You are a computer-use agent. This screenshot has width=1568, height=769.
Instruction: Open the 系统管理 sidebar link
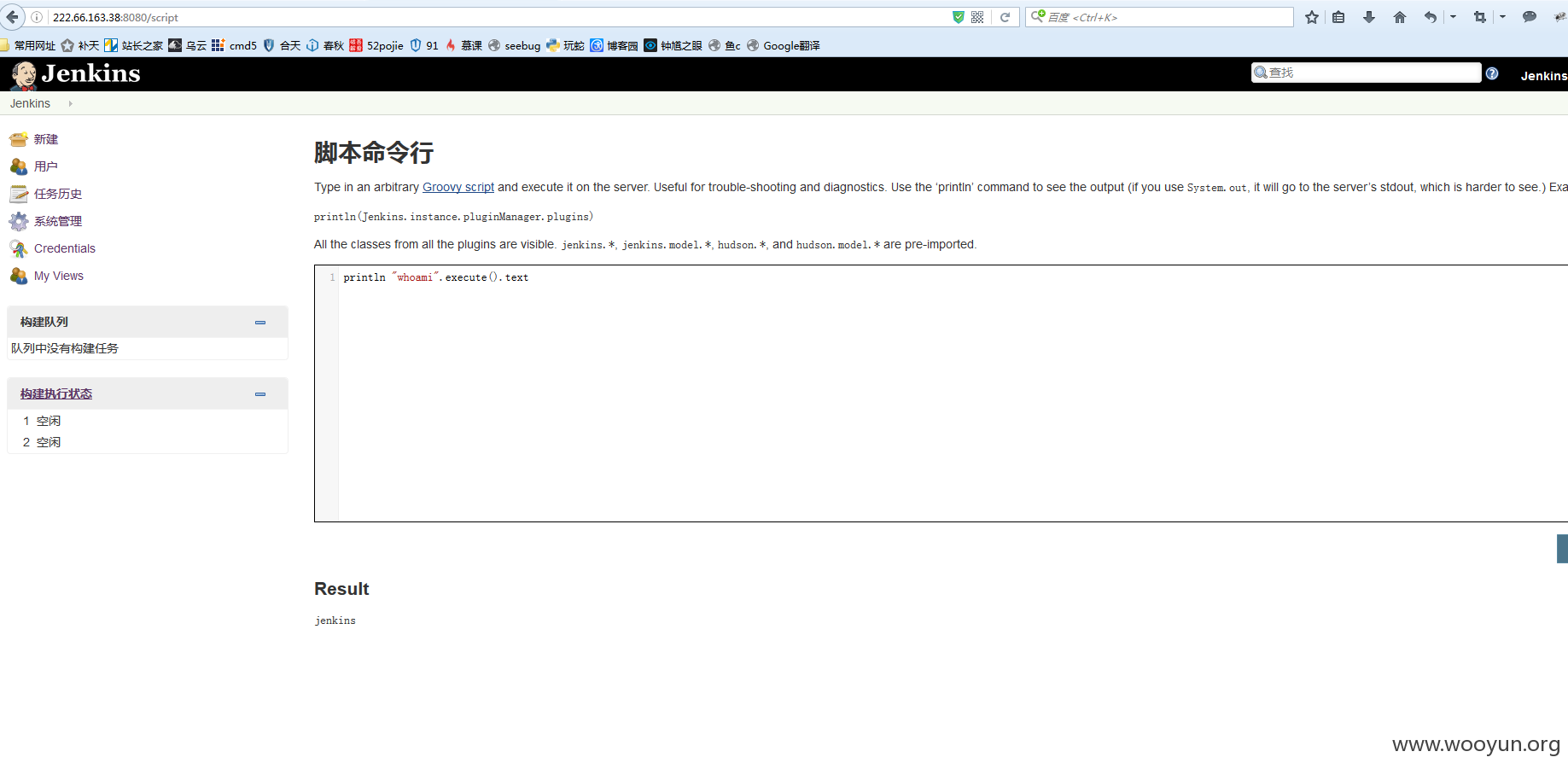(x=58, y=221)
